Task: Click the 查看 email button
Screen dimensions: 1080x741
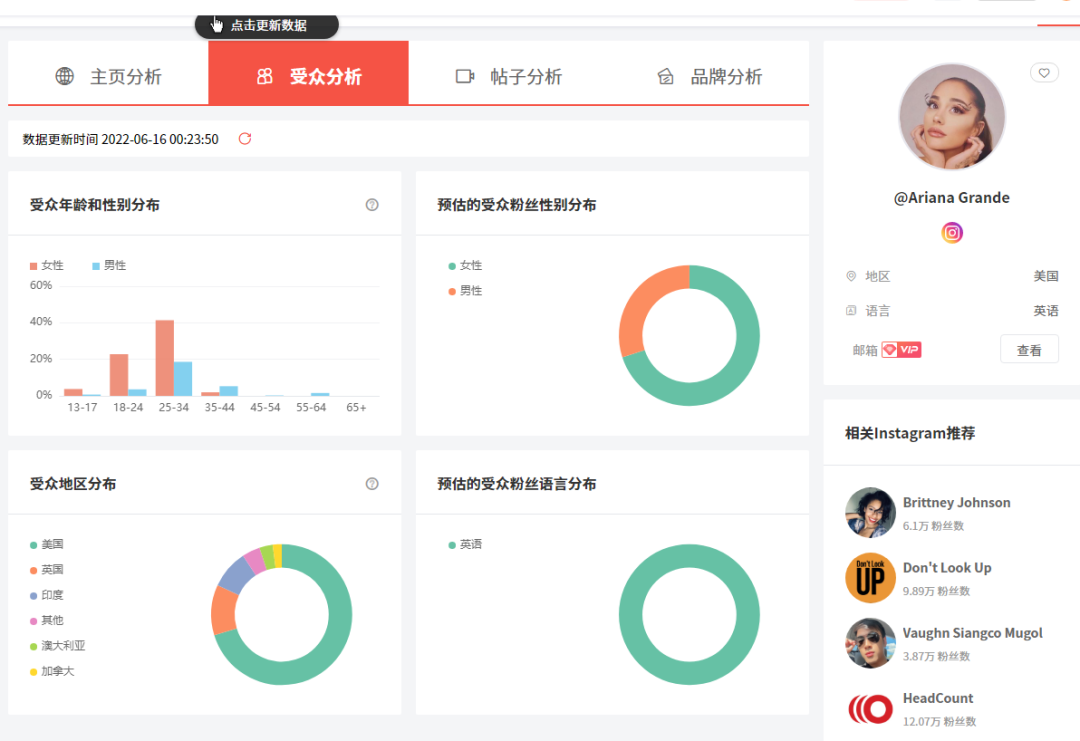Action: (1029, 350)
